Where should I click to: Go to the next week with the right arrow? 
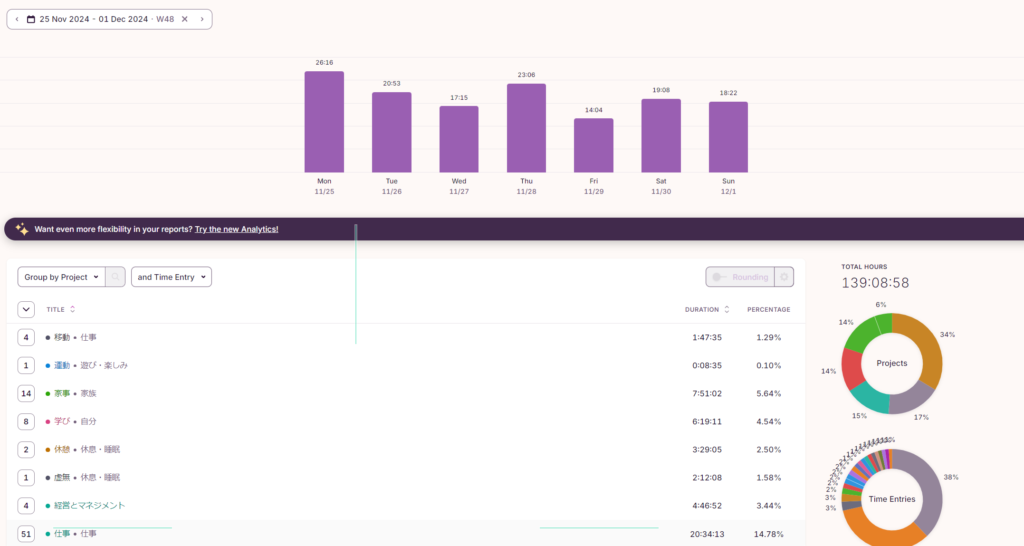coord(201,19)
